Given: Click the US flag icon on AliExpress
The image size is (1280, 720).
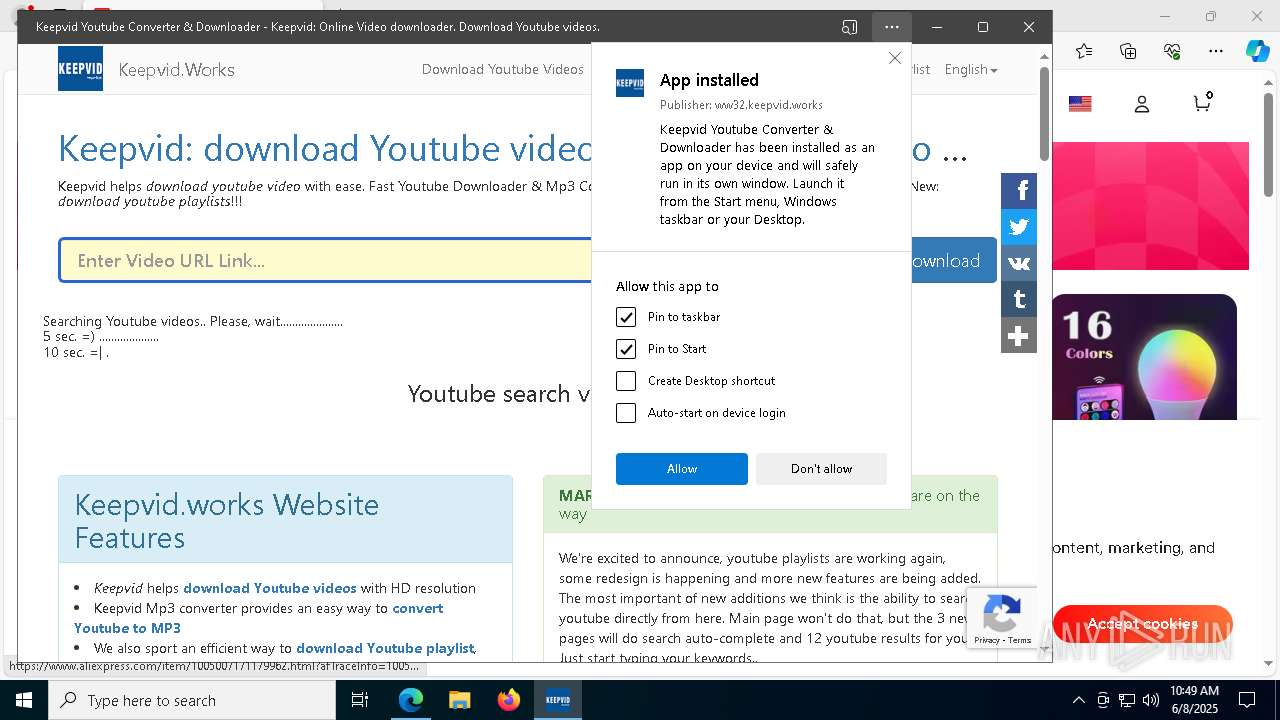Looking at the screenshot, I should (x=1080, y=104).
